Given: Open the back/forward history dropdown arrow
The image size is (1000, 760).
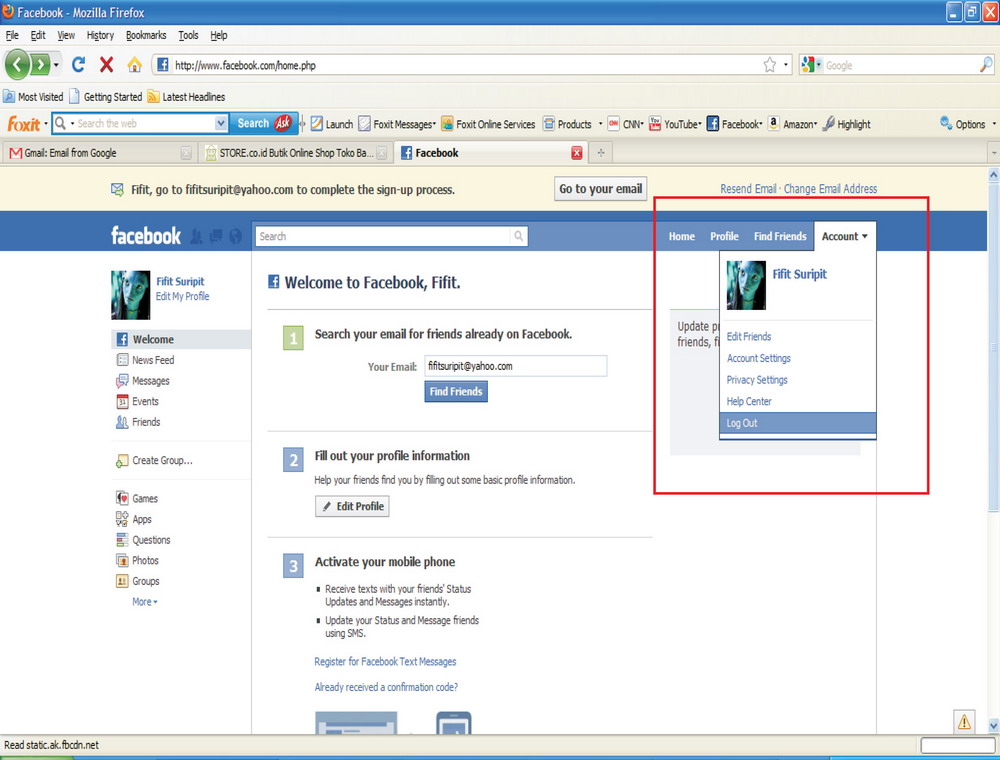Looking at the screenshot, I should coord(57,65).
